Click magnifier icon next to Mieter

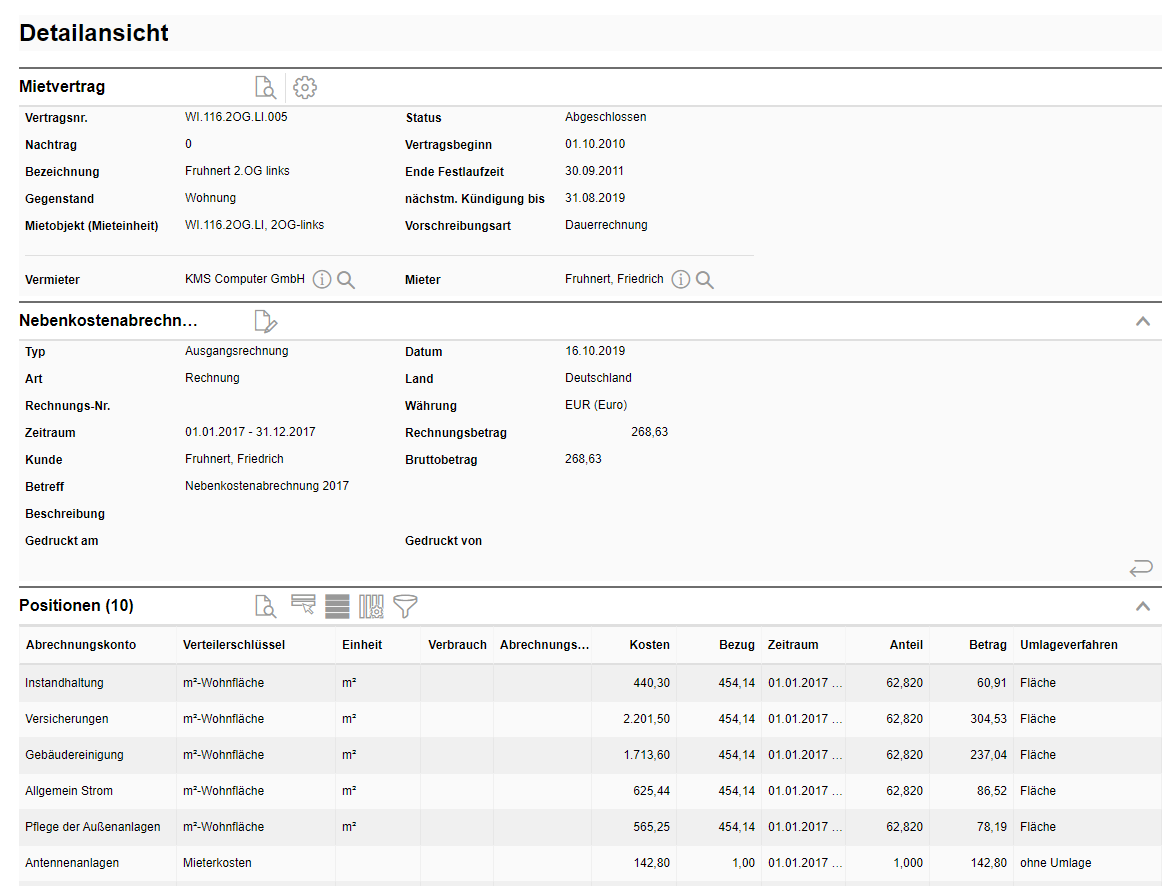coord(705,280)
